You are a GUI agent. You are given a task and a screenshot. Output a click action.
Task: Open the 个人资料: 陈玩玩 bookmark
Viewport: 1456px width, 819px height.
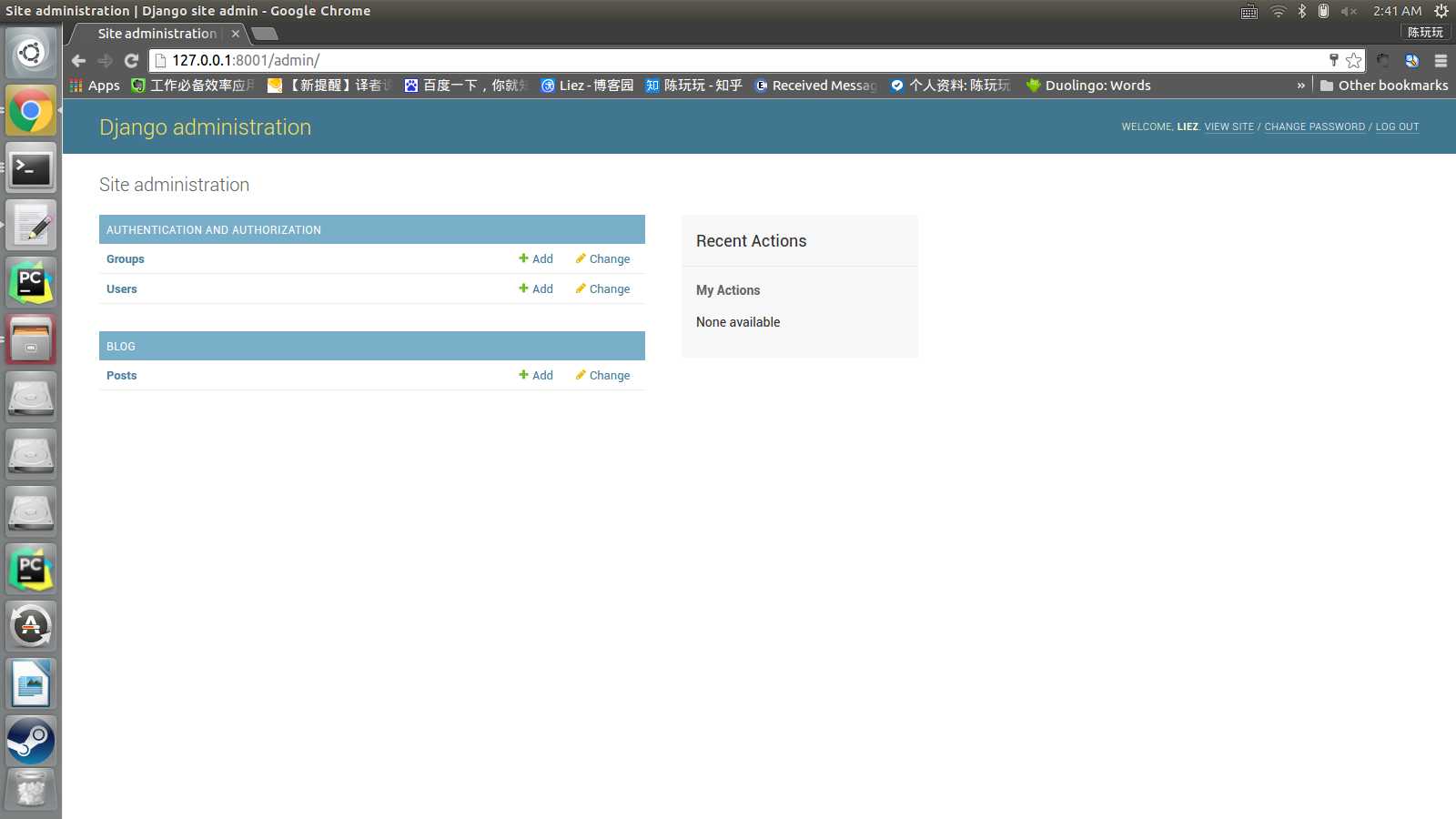point(951,86)
